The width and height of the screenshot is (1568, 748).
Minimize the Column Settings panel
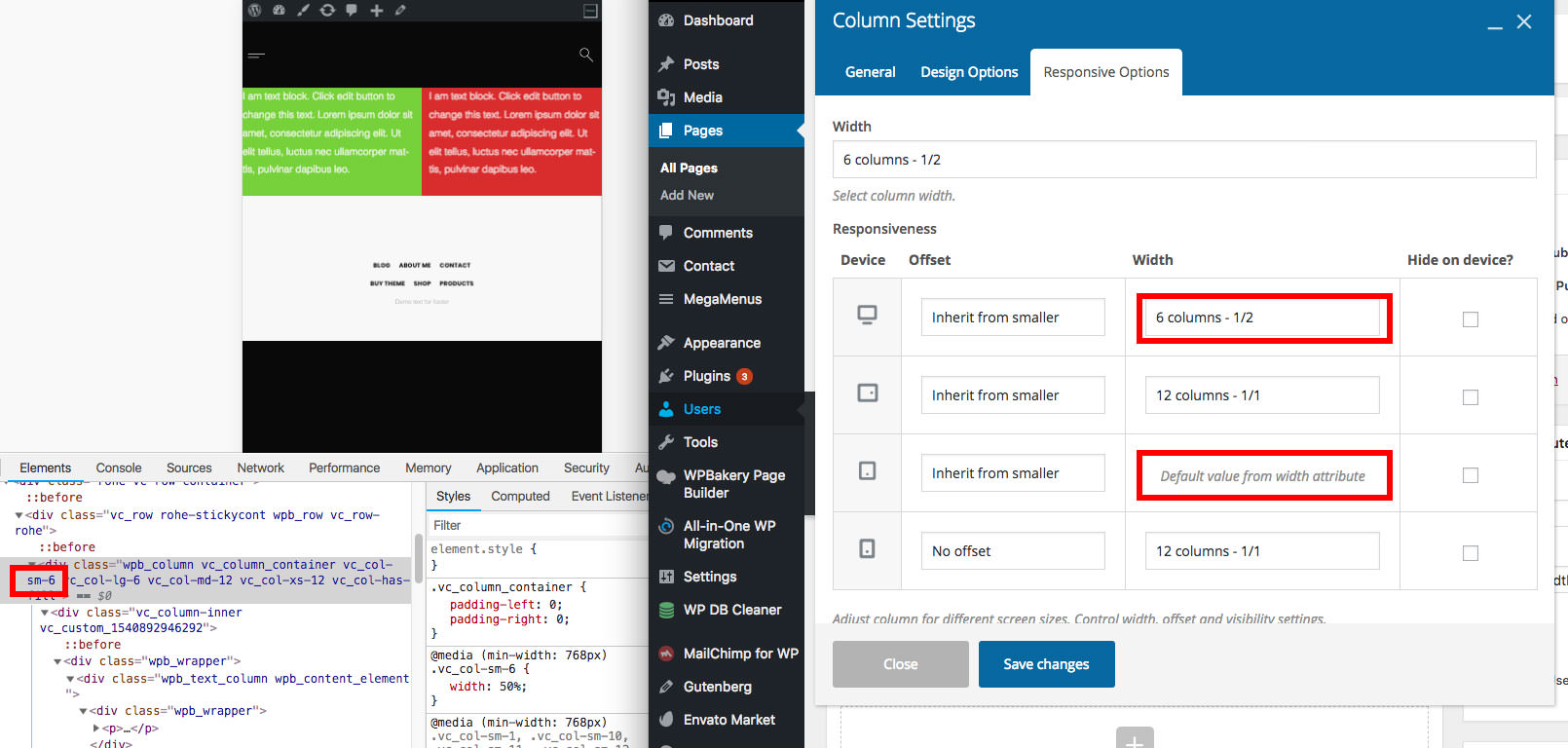(x=1495, y=23)
